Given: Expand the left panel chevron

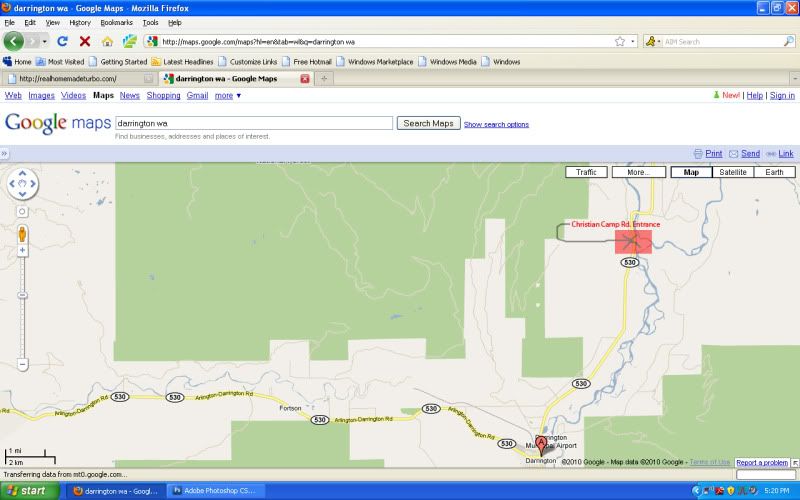Looking at the screenshot, I should [4, 153].
